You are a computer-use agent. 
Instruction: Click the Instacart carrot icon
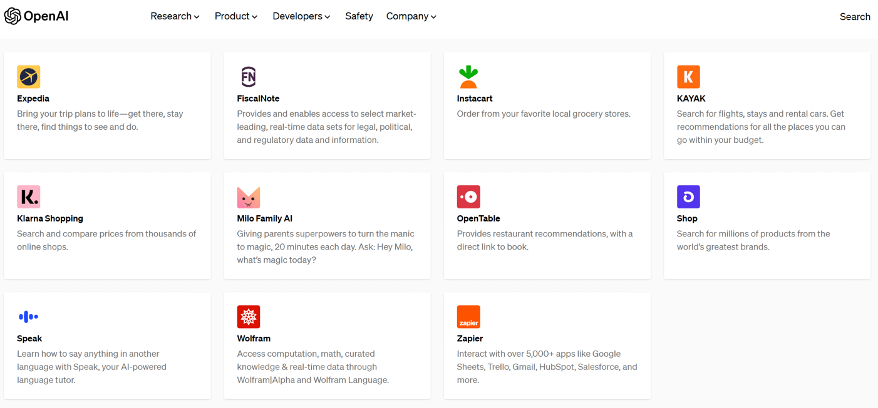click(469, 77)
